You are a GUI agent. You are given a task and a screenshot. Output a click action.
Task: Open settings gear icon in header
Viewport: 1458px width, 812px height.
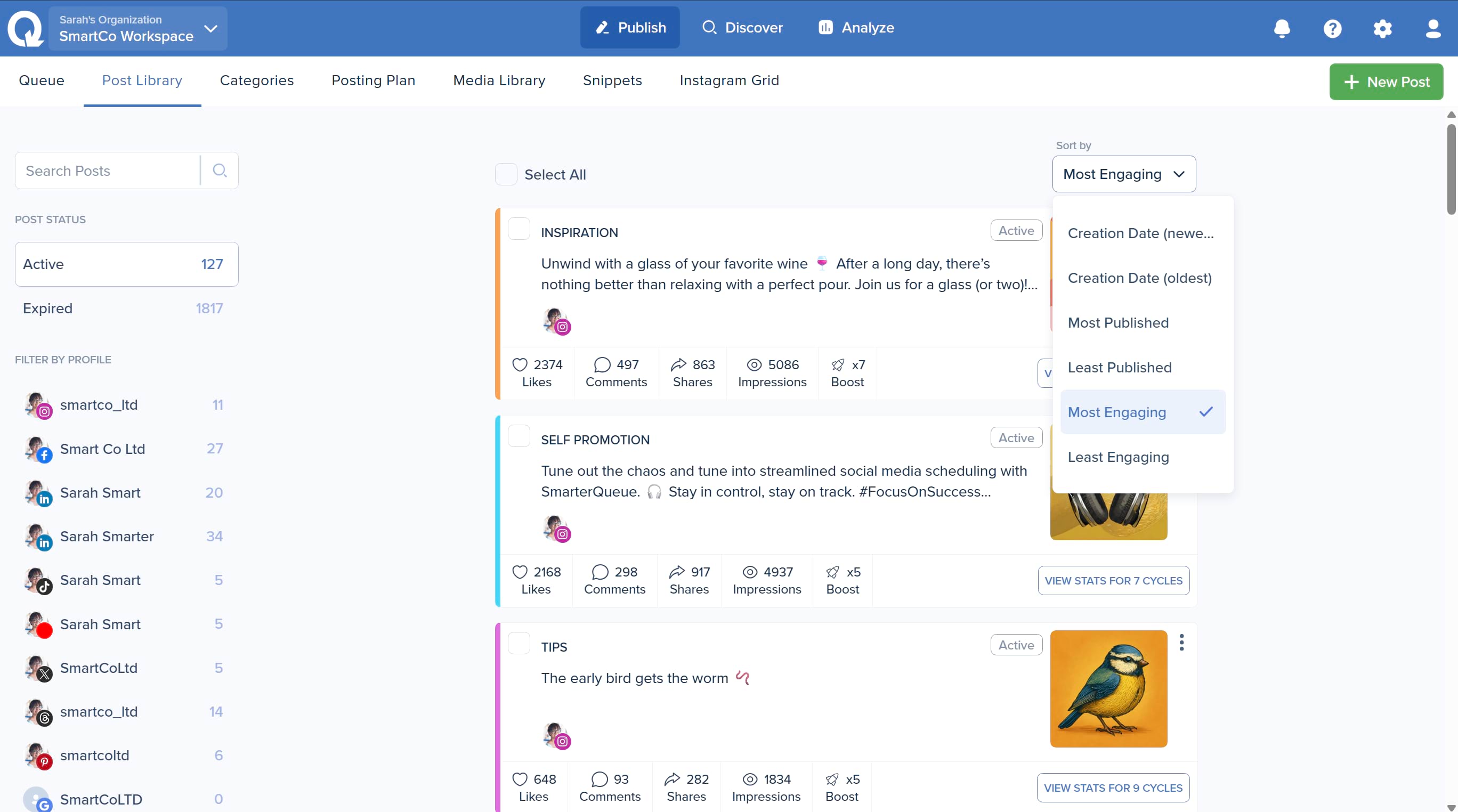[x=1382, y=28]
